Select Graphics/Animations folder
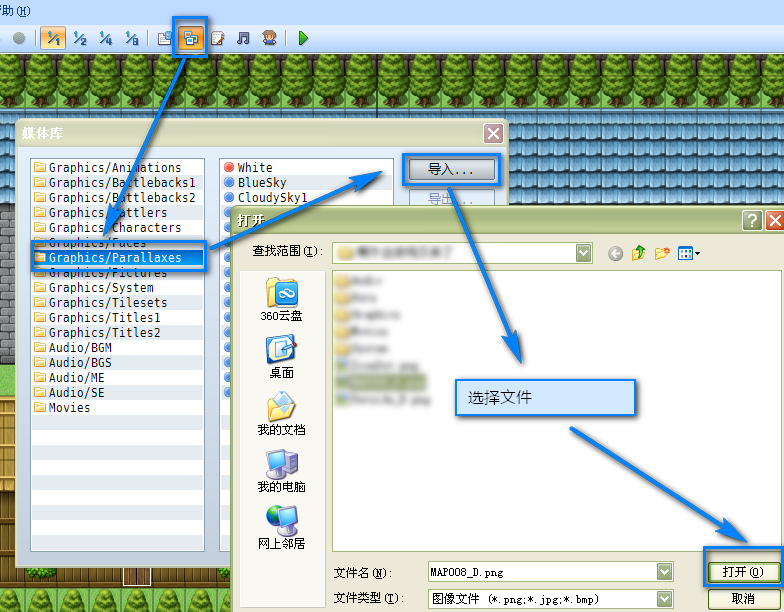Image resolution: width=784 pixels, height=612 pixels. pyautogui.click(x=118, y=168)
